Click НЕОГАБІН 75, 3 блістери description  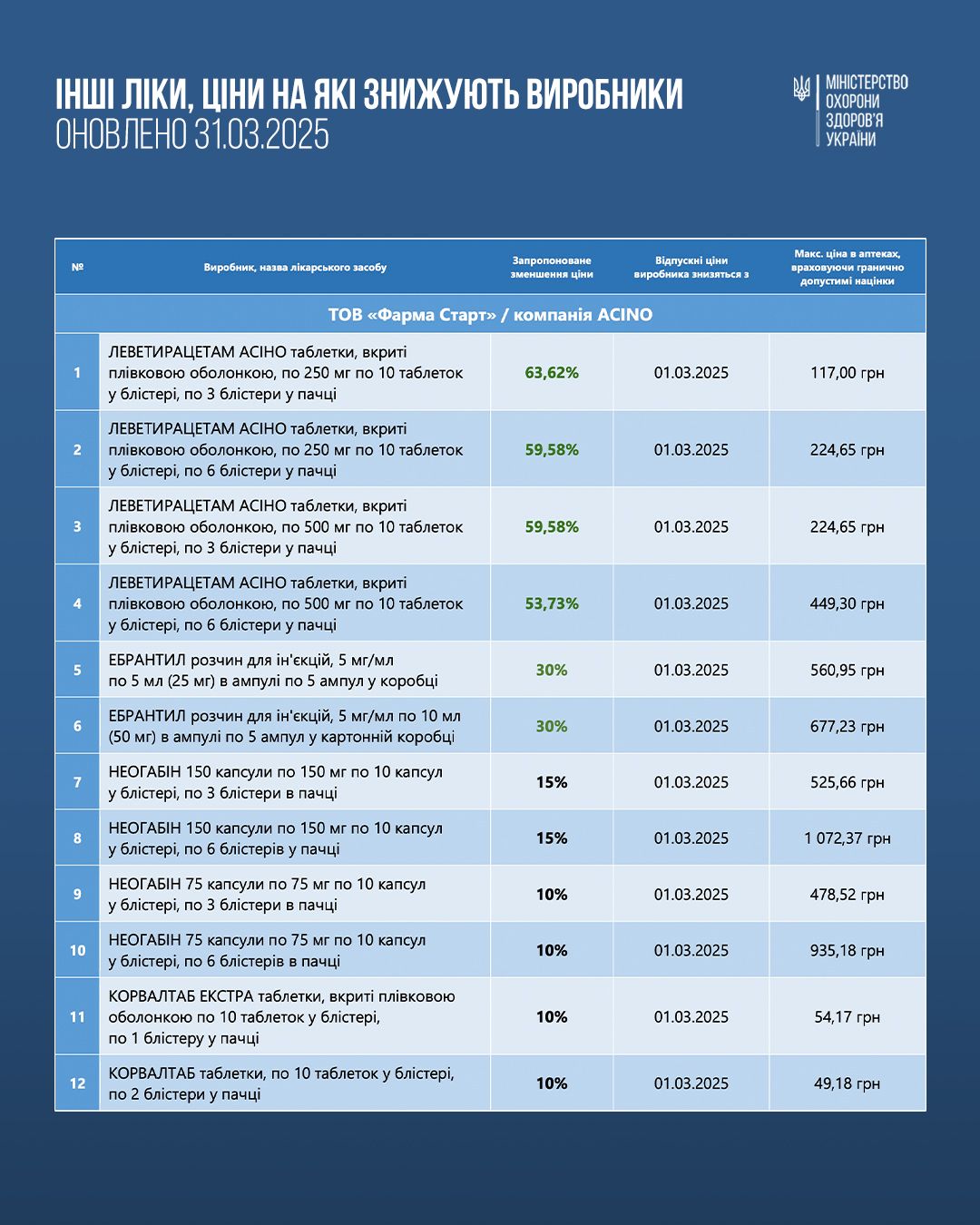click(267, 895)
